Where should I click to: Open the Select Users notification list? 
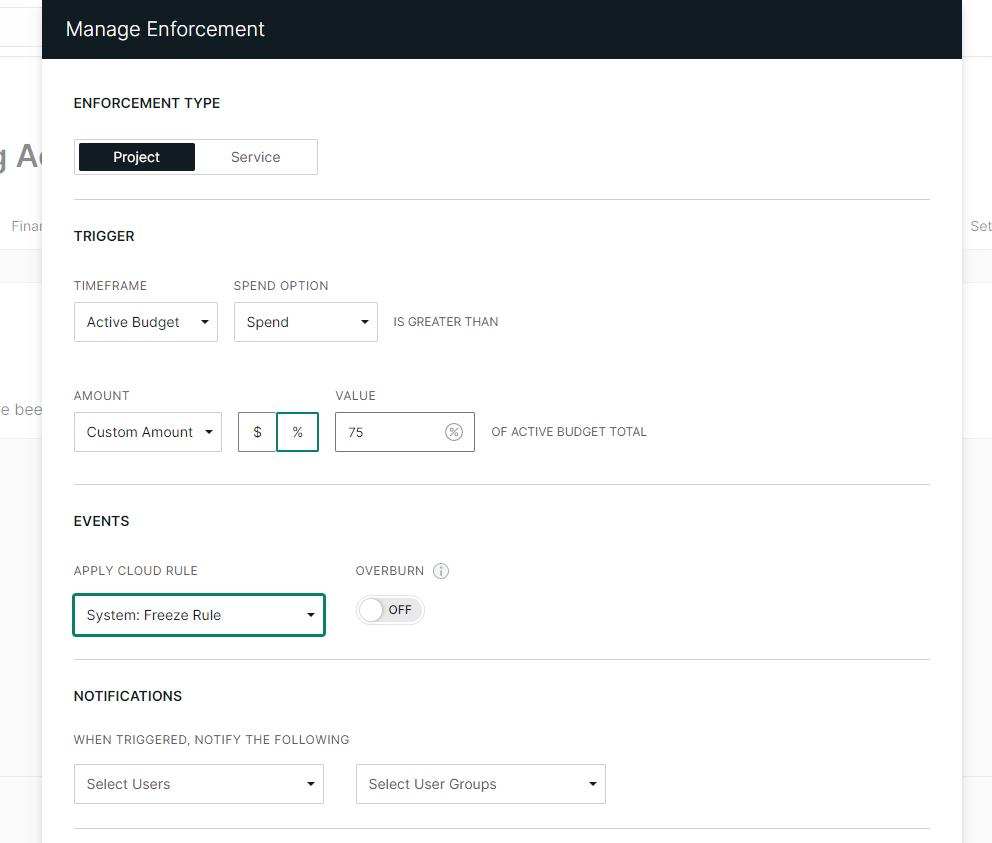click(198, 784)
